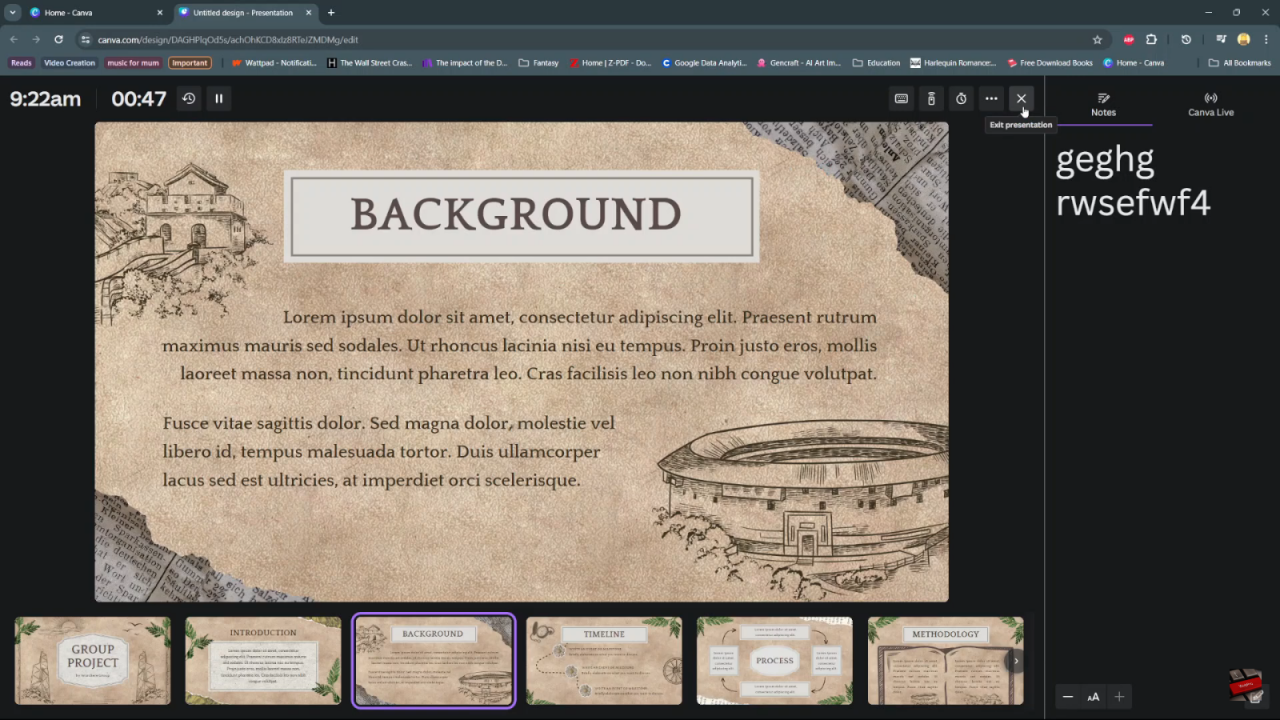Open the Chrome tab search dropdown
The width and height of the screenshot is (1280, 720).
tap(12, 12)
